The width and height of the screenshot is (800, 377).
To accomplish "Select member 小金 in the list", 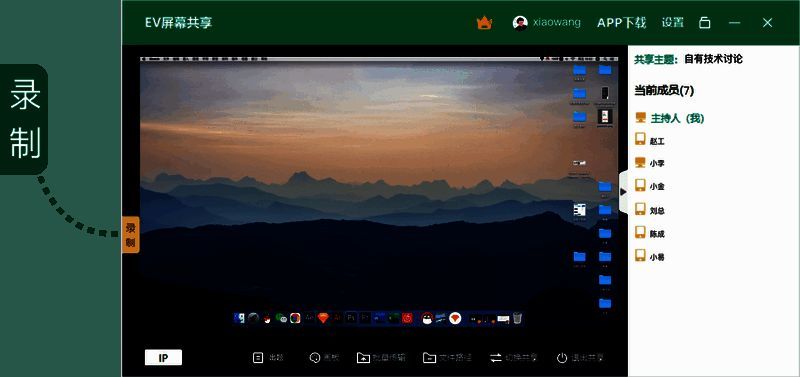I will 657,187.
